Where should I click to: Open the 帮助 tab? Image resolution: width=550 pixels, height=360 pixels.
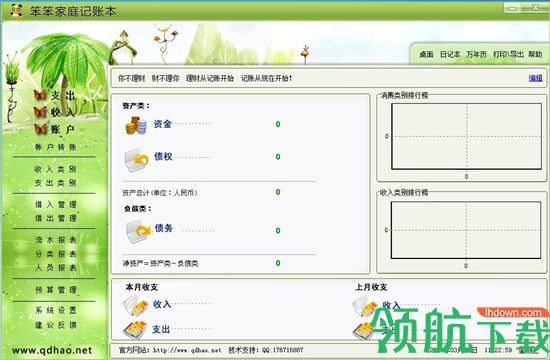tap(535, 54)
